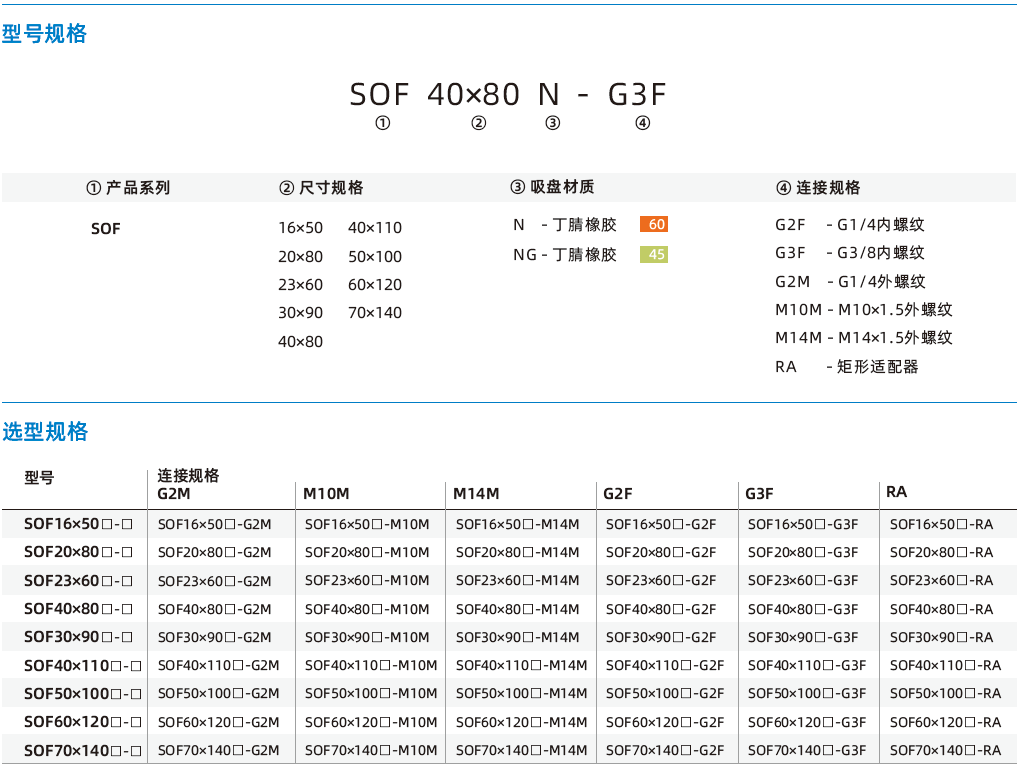This screenshot has width=1019, height=770.
Task: Select size 40×80 in the size list
Action: click(x=300, y=341)
